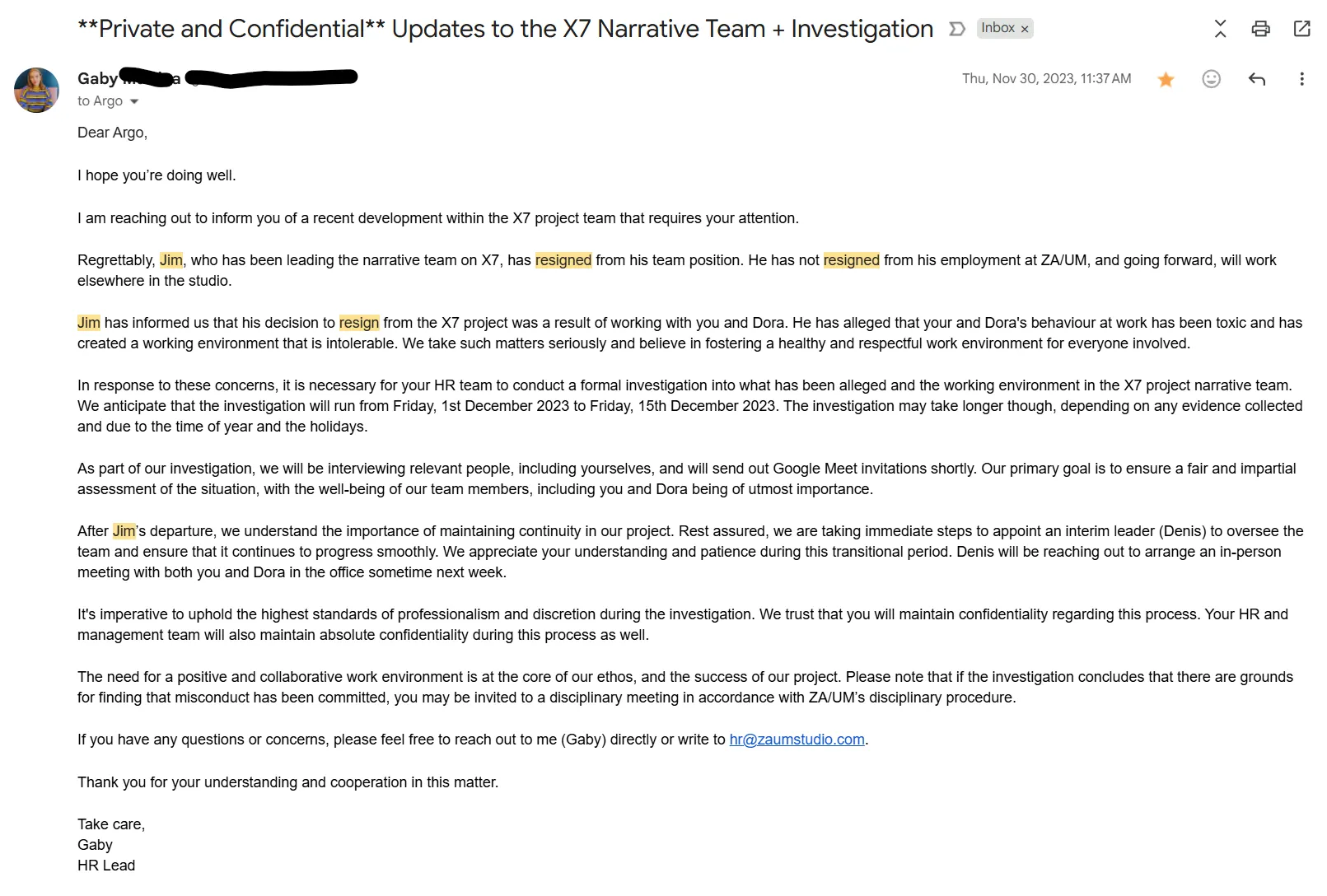This screenshot has width=1327, height=896.
Task: Remove the Inbox label using its x
Action: 1025,29
